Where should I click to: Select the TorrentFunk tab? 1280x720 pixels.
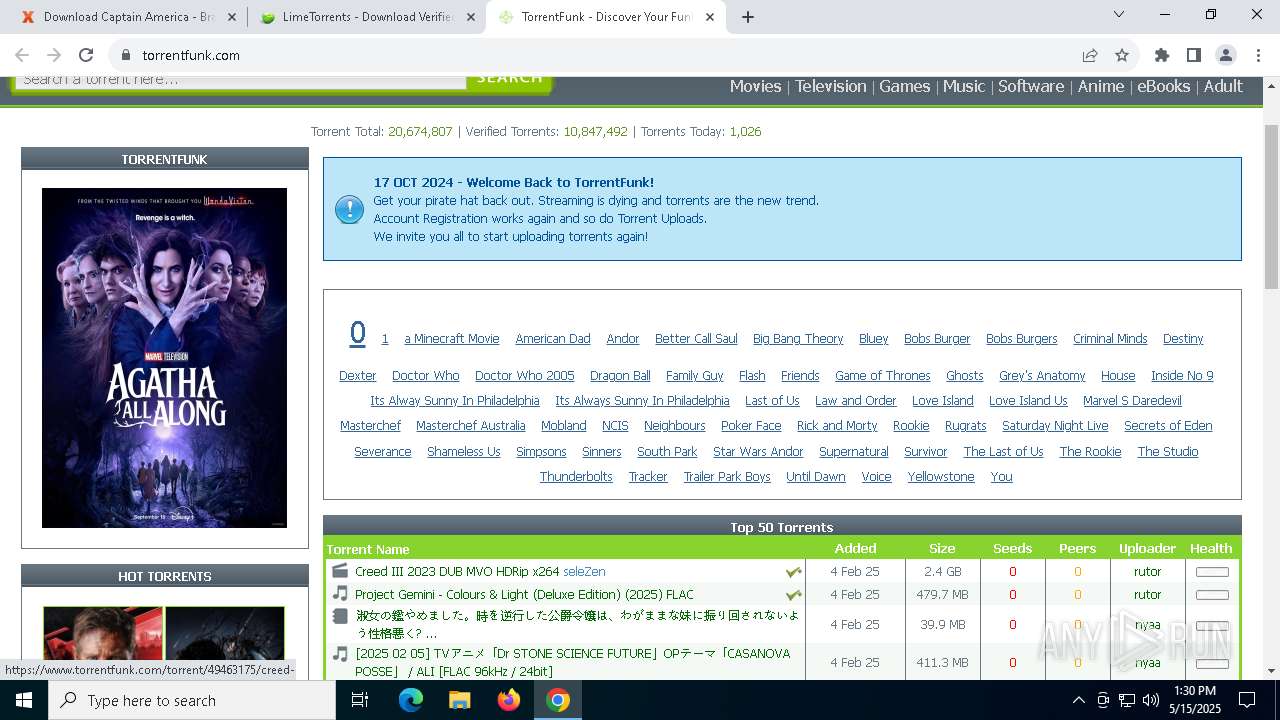(605, 17)
